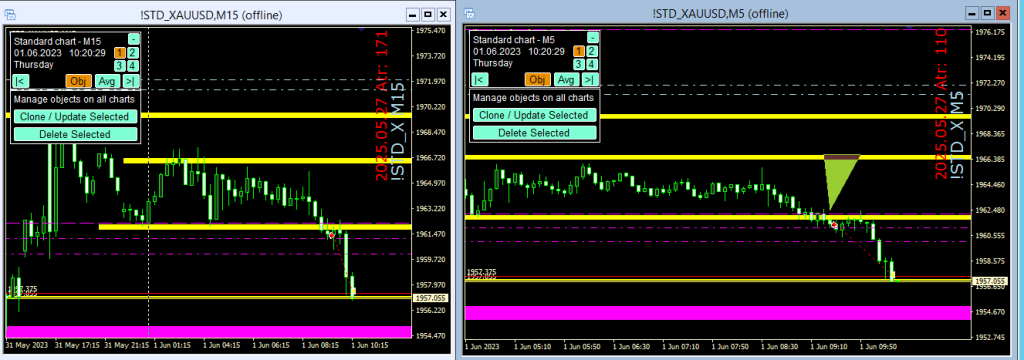Click Clone / Update Selected in M15 chart
Viewport: 1024px width, 360px height.
(75, 117)
